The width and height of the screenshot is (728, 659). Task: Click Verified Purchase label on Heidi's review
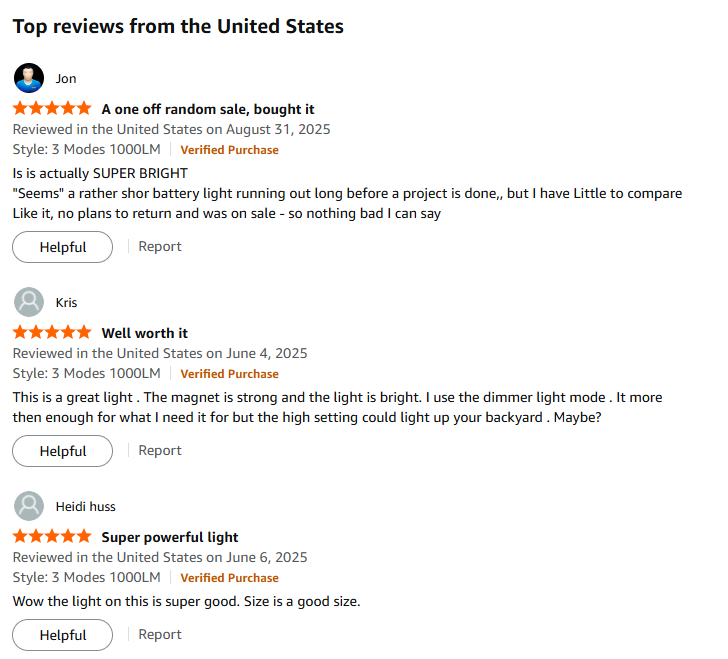[x=229, y=578]
